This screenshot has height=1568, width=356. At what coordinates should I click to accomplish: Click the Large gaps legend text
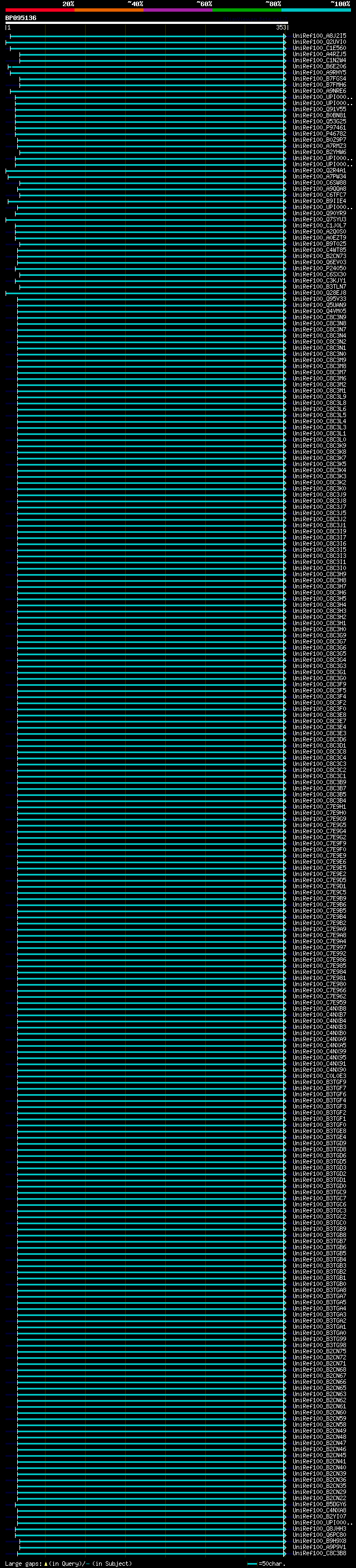coord(68,1564)
